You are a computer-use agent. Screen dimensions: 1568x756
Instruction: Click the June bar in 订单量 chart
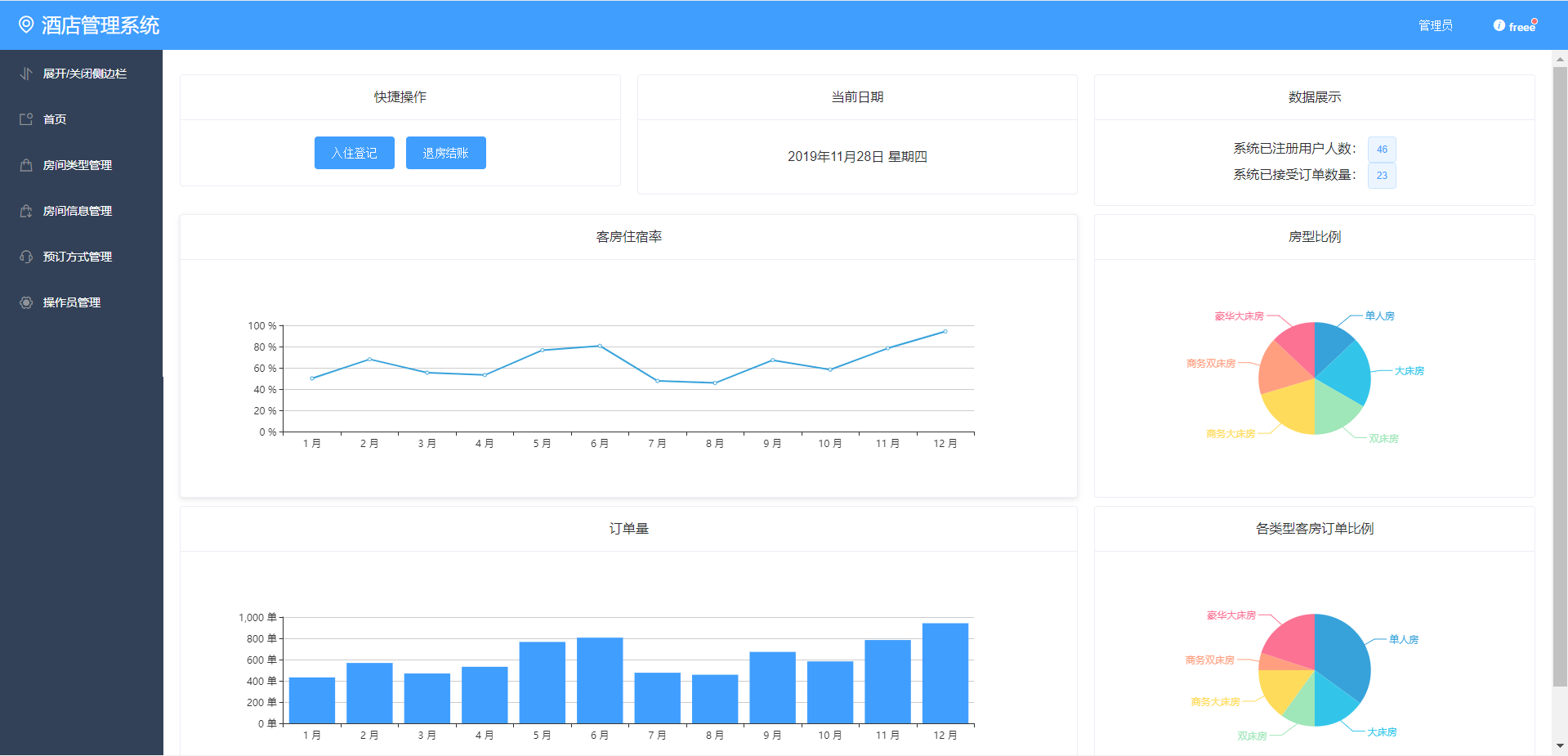tap(600, 681)
